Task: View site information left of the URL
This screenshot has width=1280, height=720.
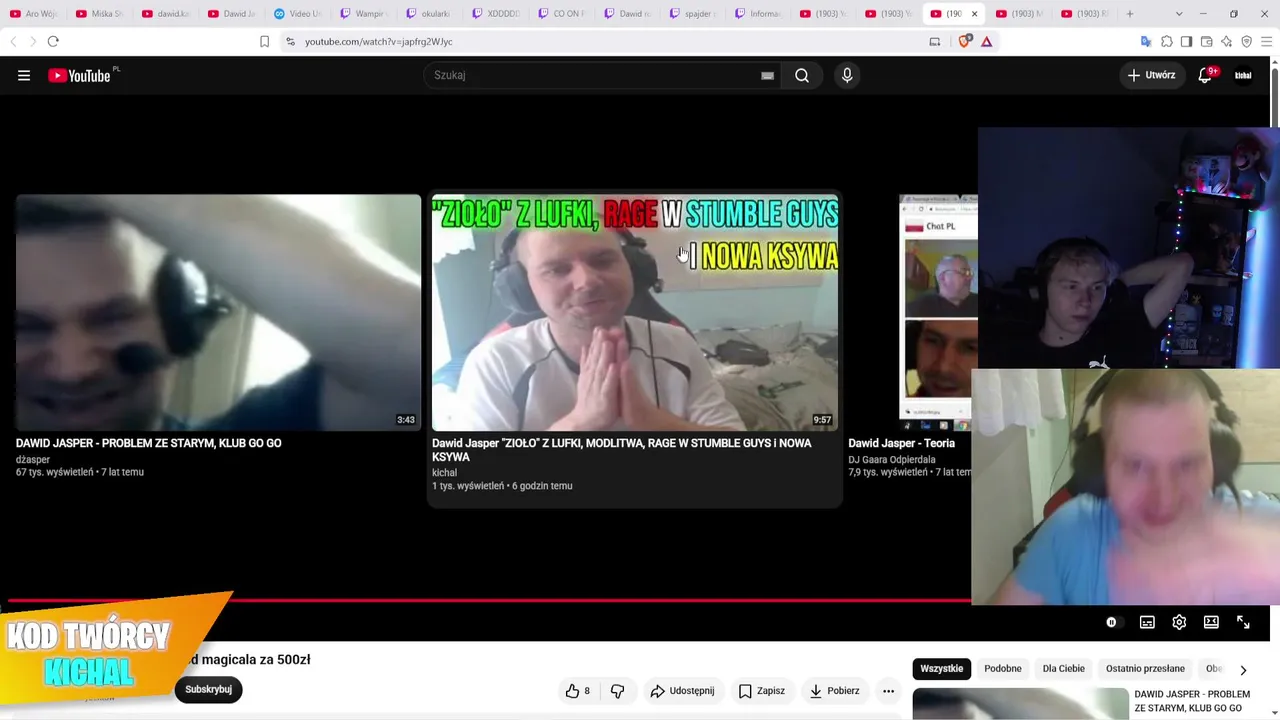Action: pyautogui.click(x=290, y=41)
